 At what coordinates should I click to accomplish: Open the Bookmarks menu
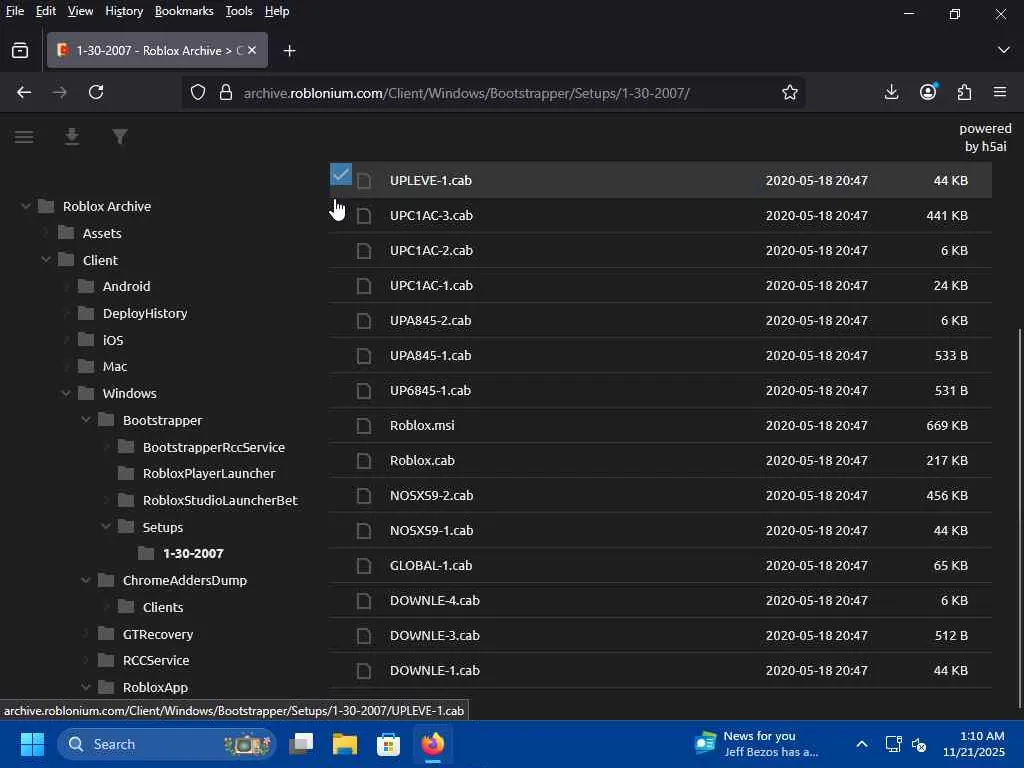point(184,11)
